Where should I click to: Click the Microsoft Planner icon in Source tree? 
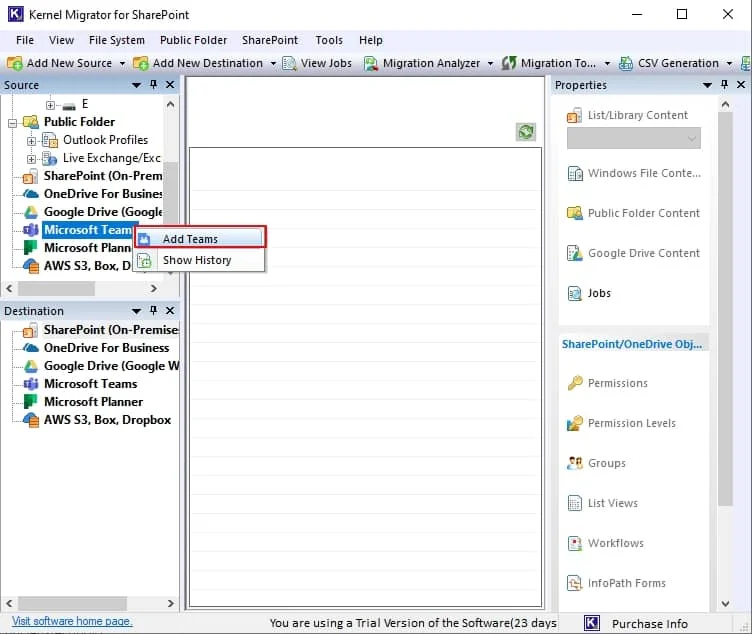pos(31,248)
